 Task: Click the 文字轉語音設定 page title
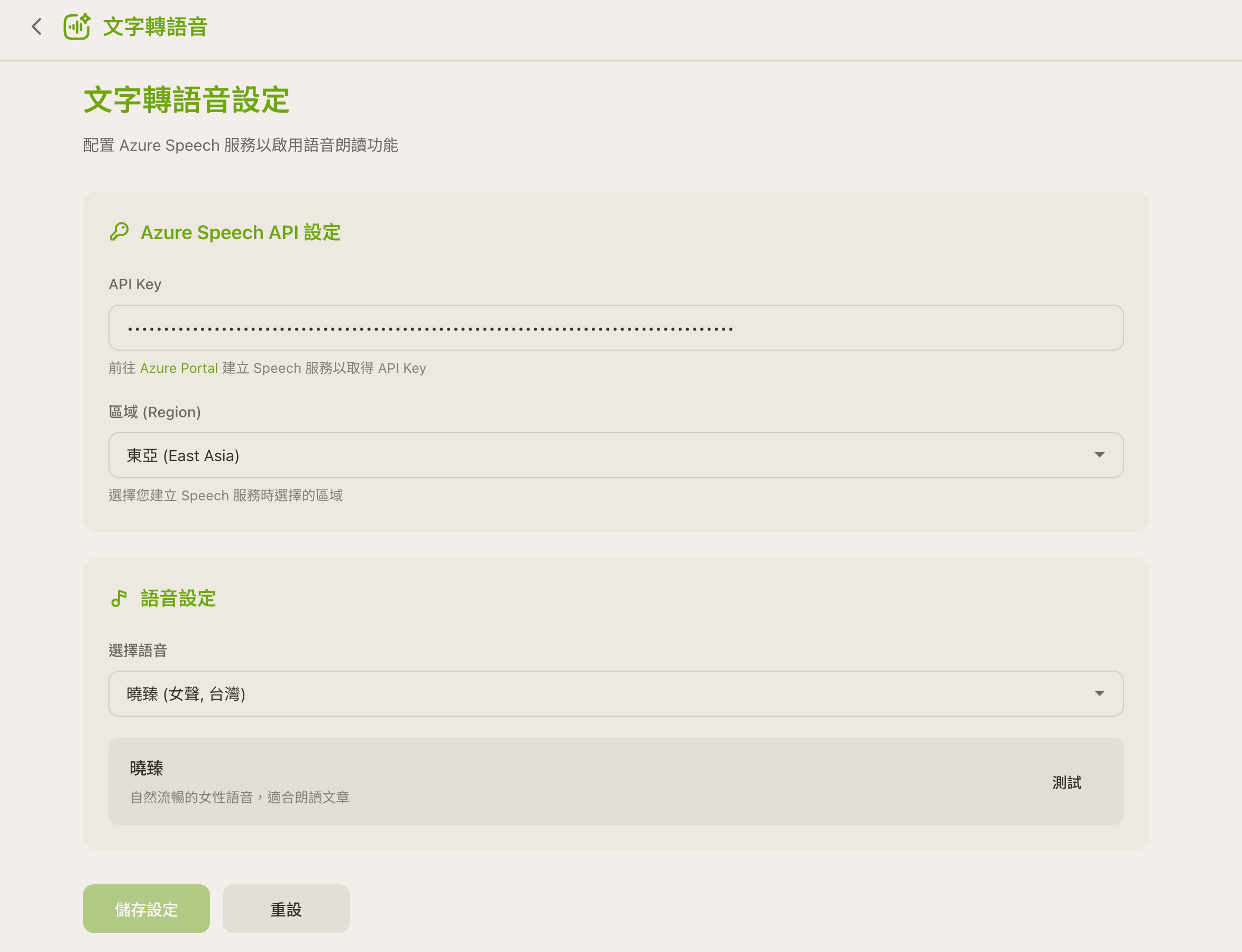[x=186, y=100]
